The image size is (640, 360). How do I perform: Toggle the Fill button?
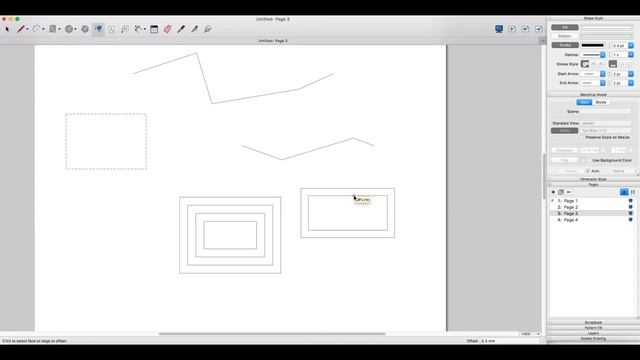[565, 27]
